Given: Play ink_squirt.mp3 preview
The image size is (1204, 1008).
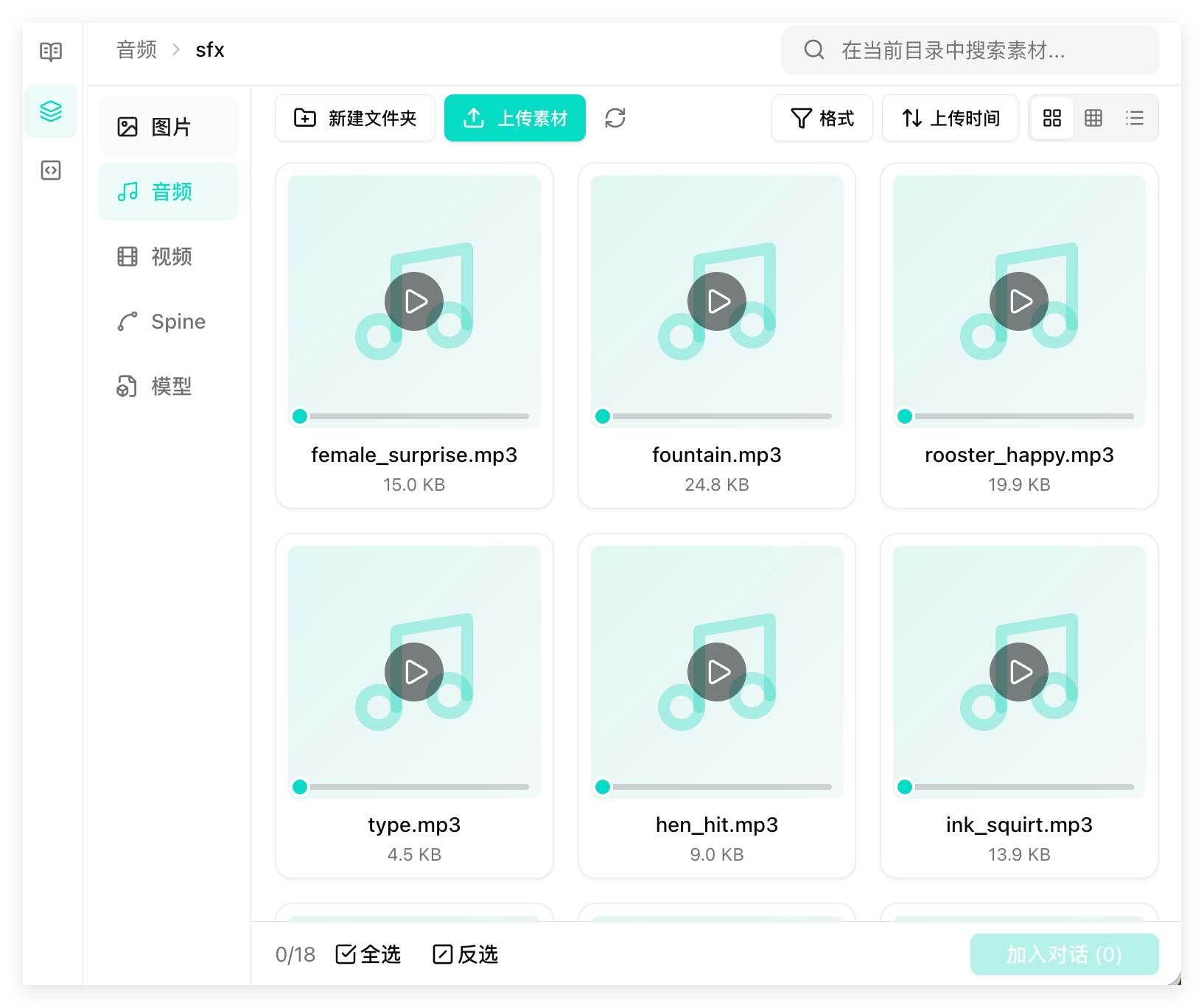Looking at the screenshot, I should [x=1019, y=672].
